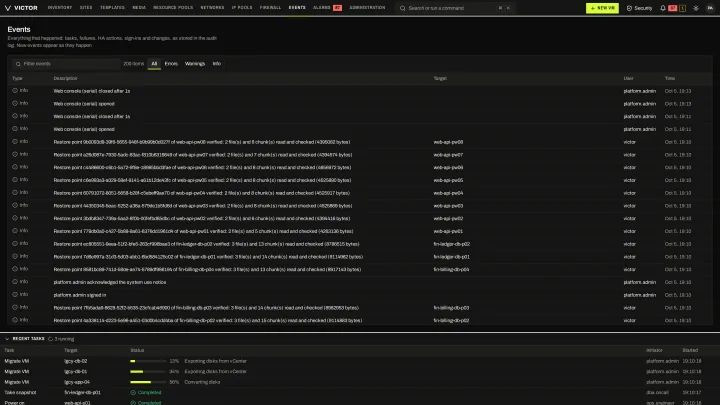The image size is (720, 405).
Task: Click the Take snapshot task name
Action: coord(20,393)
